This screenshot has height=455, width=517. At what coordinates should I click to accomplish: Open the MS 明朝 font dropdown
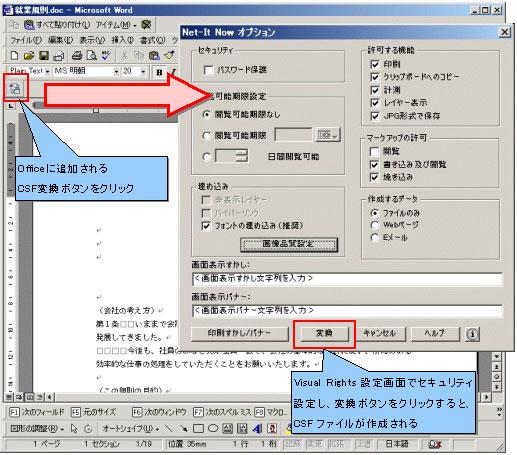click(x=116, y=72)
